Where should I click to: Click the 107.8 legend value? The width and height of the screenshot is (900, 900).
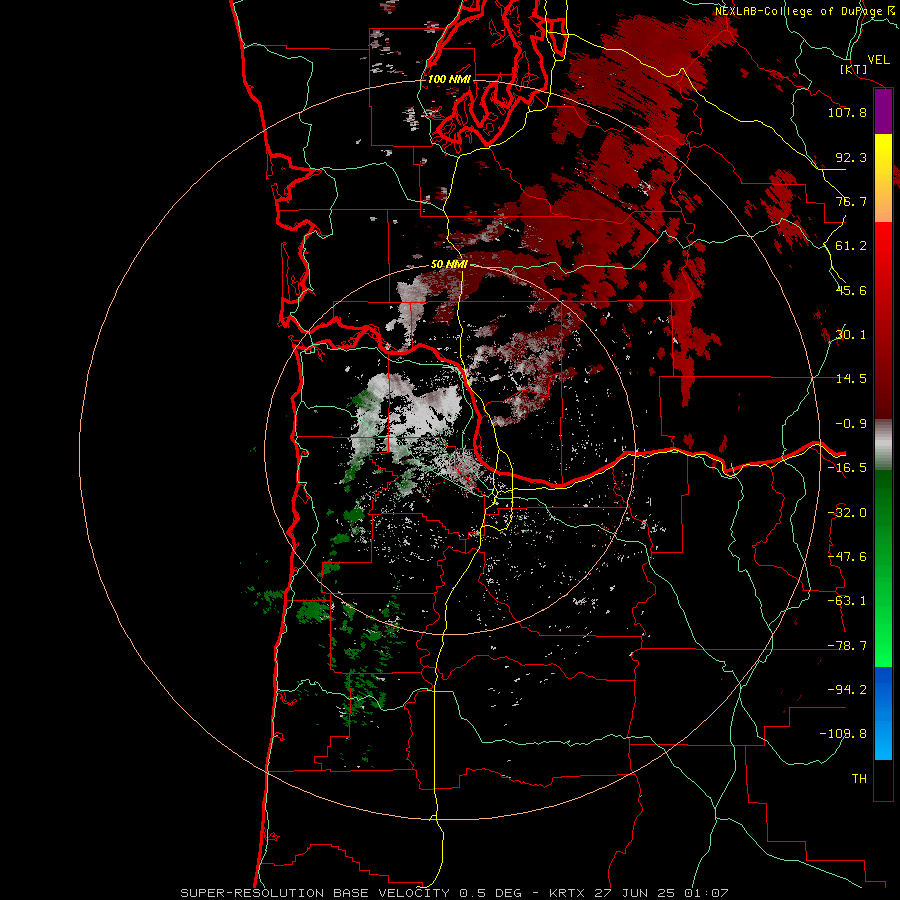(x=847, y=112)
